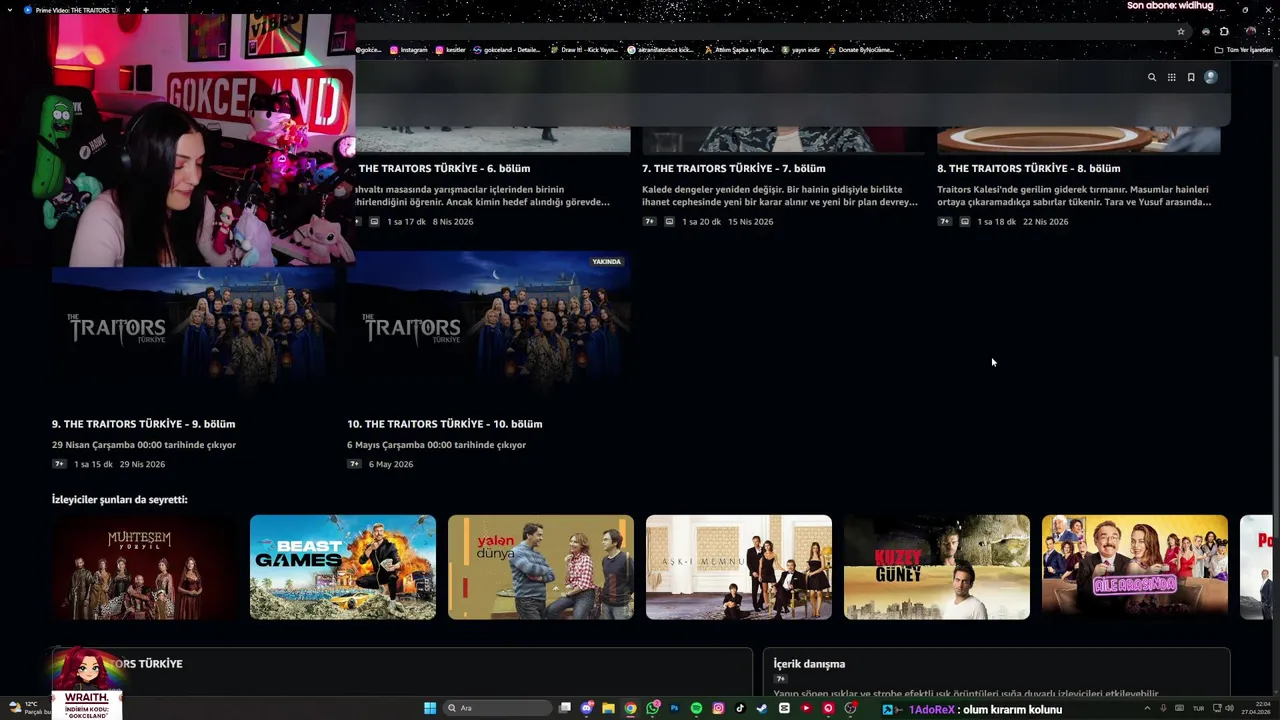Click the 7+ rating badge under episode 10
The image size is (1280, 720).
tap(354, 464)
